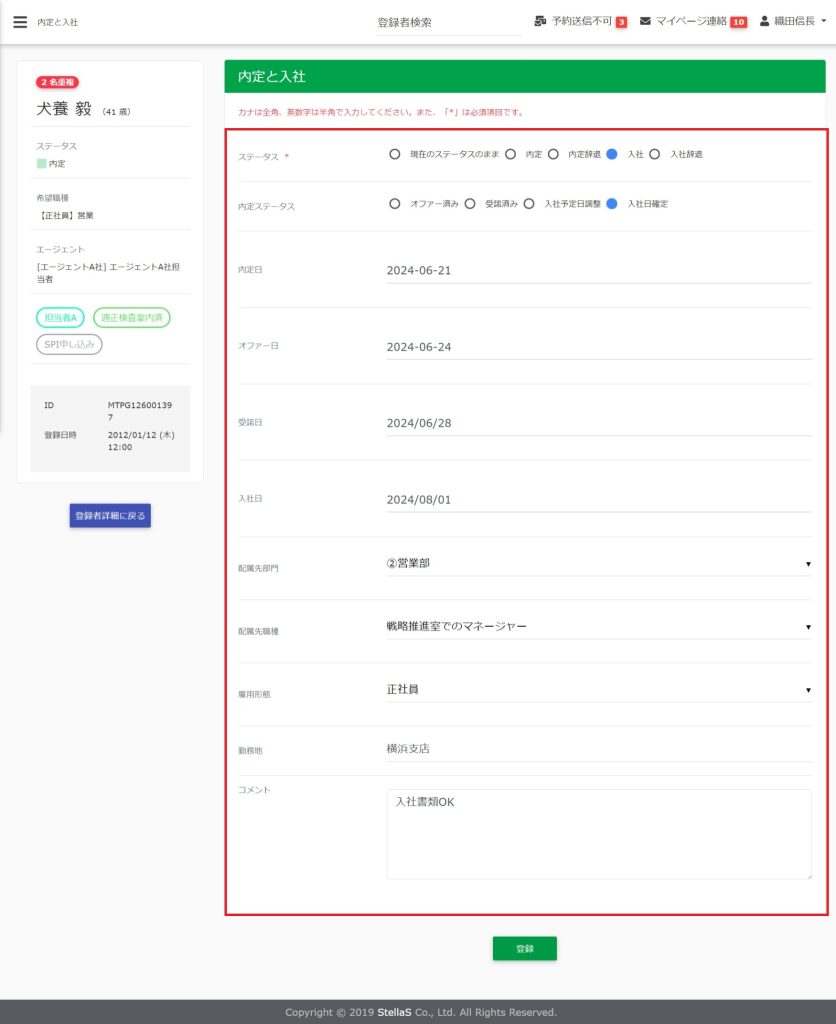This screenshot has height=1024, width=836.
Task: Click into the コメント text area
Action: [598, 834]
